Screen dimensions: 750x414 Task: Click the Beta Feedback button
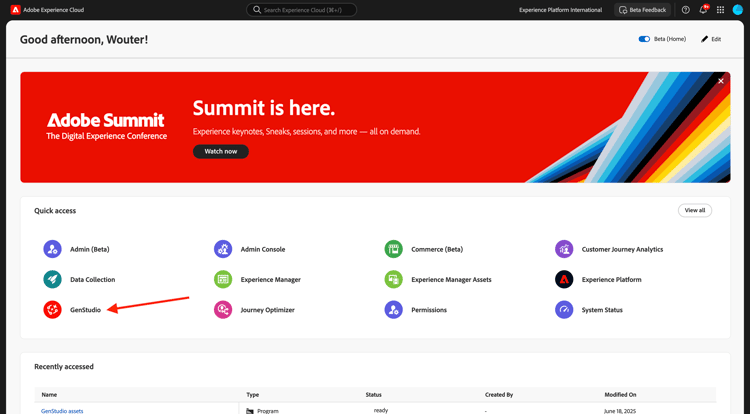(642, 10)
